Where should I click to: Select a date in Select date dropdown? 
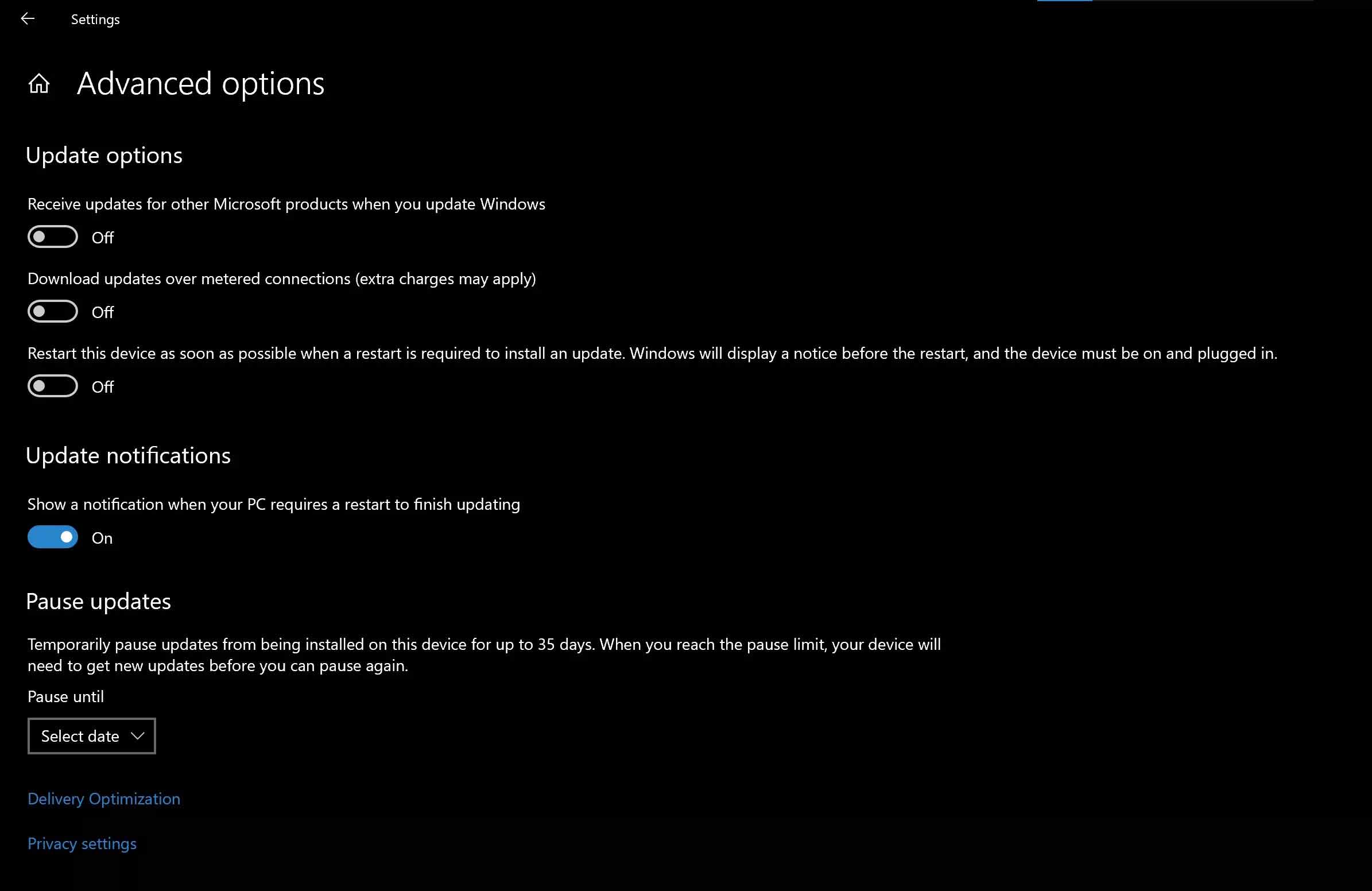pyautogui.click(x=92, y=735)
